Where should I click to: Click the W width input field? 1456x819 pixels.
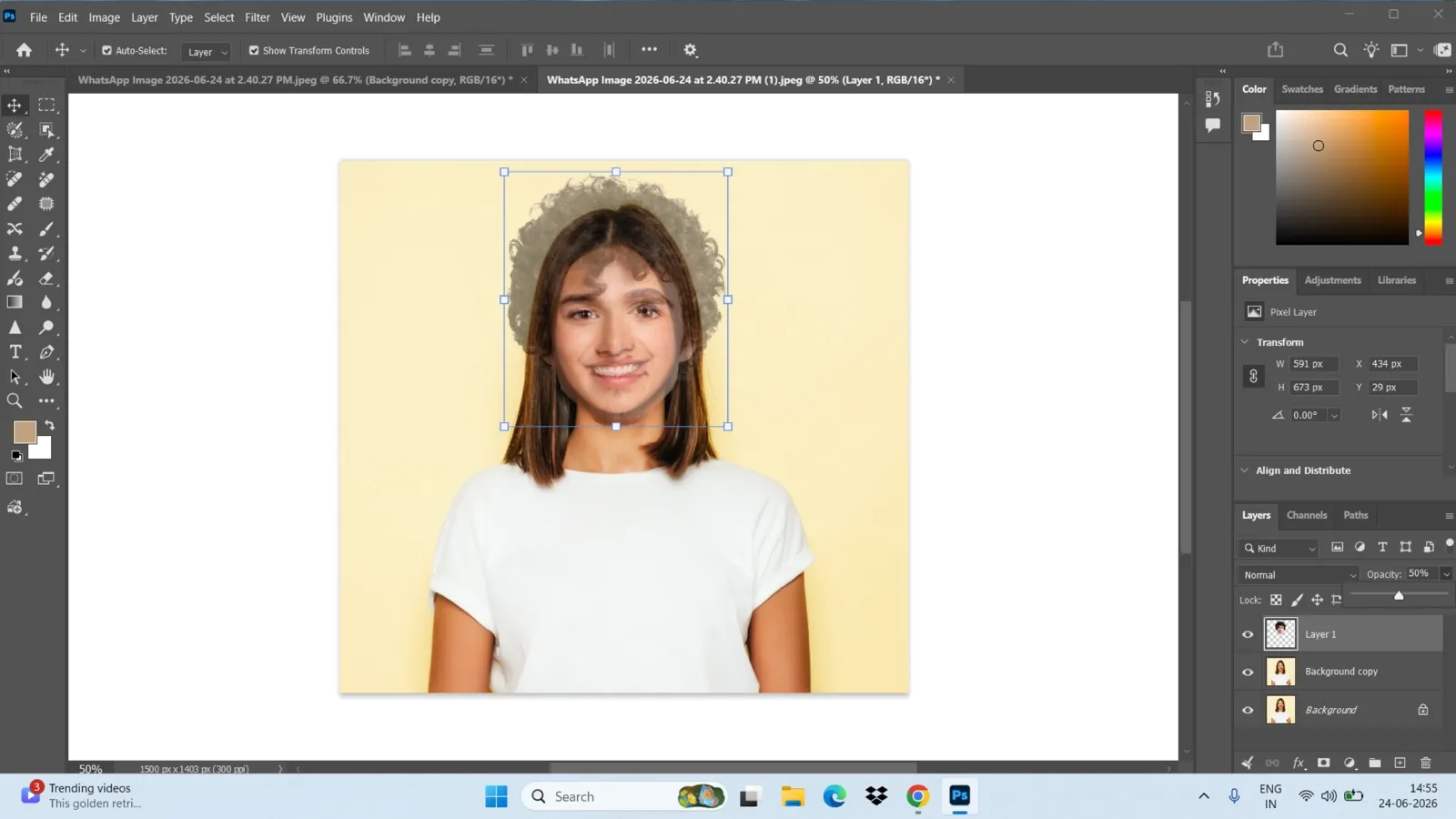[1315, 364]
